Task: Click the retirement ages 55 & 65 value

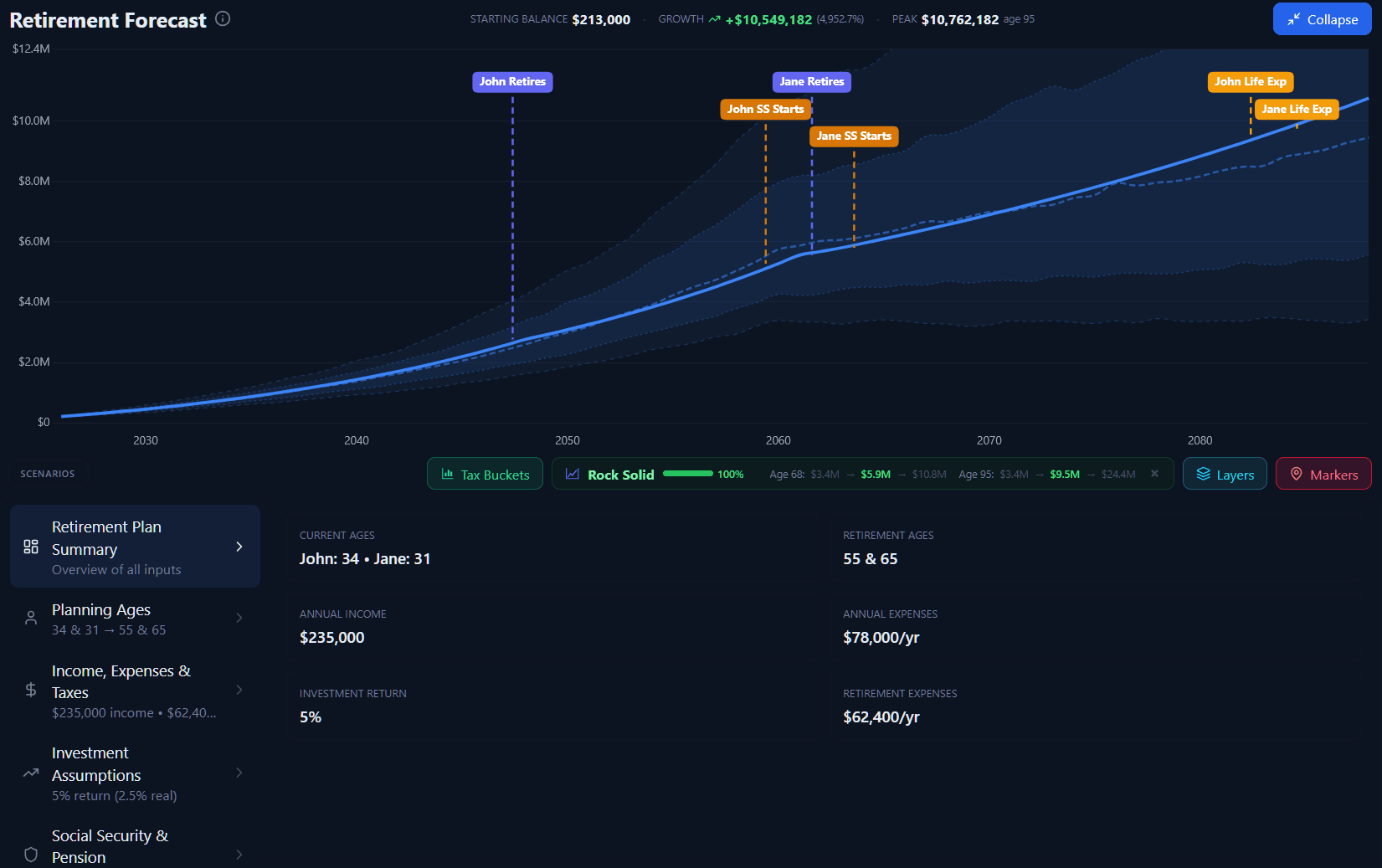Action: click(x=871, y=559)
